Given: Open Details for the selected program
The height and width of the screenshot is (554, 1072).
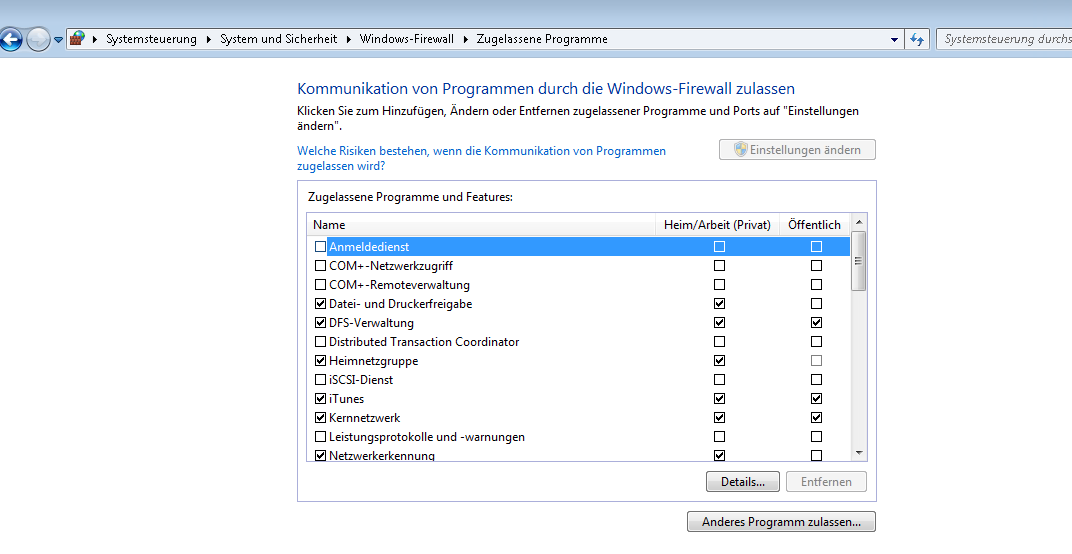Looking at the screenshot, I should (742, 482).
